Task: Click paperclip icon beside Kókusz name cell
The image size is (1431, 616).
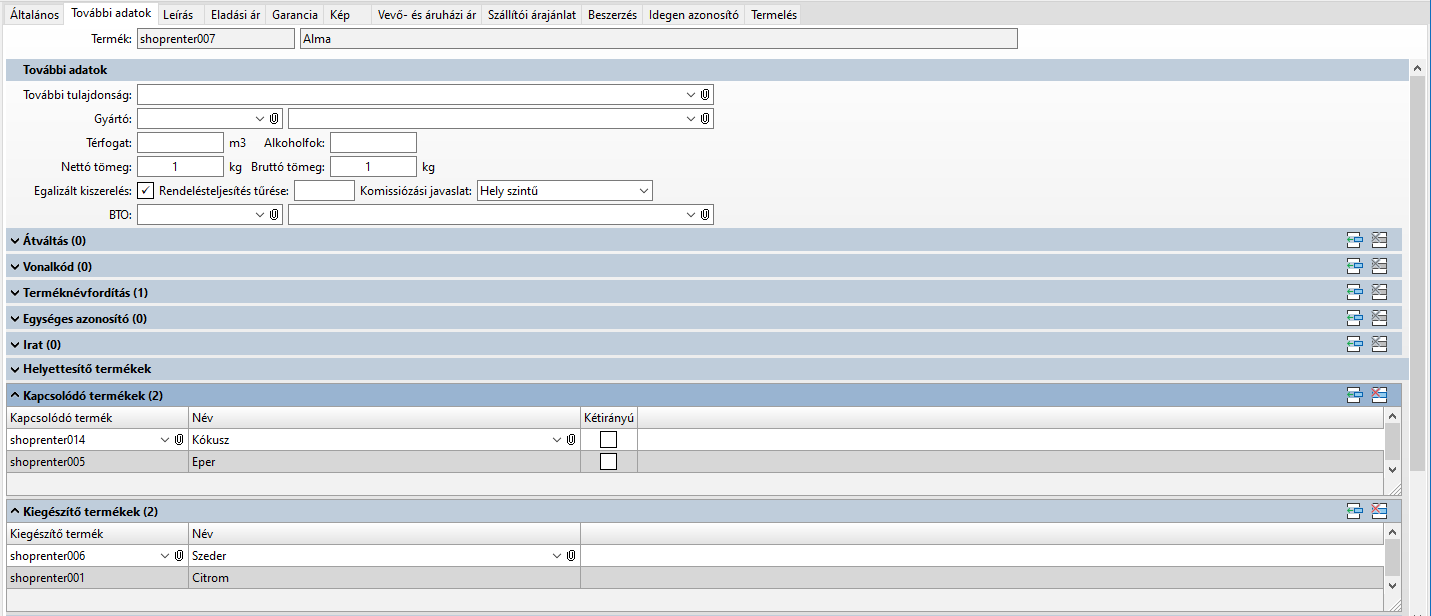Action: [x=571, y=439]
